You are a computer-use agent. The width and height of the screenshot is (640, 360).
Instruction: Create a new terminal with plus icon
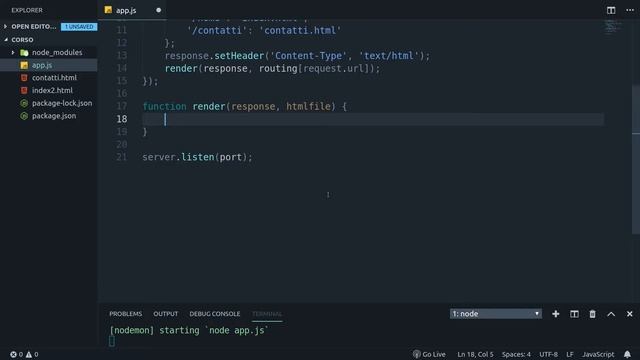tap(556, 314)
